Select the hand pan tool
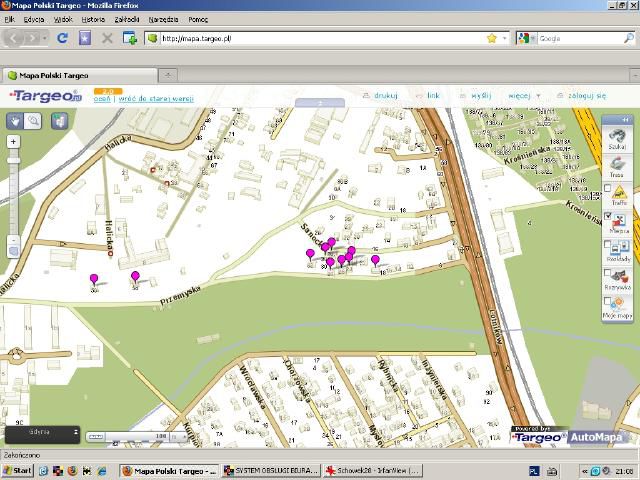This screenshot has width=640, height=480. [x=15, y=120]
